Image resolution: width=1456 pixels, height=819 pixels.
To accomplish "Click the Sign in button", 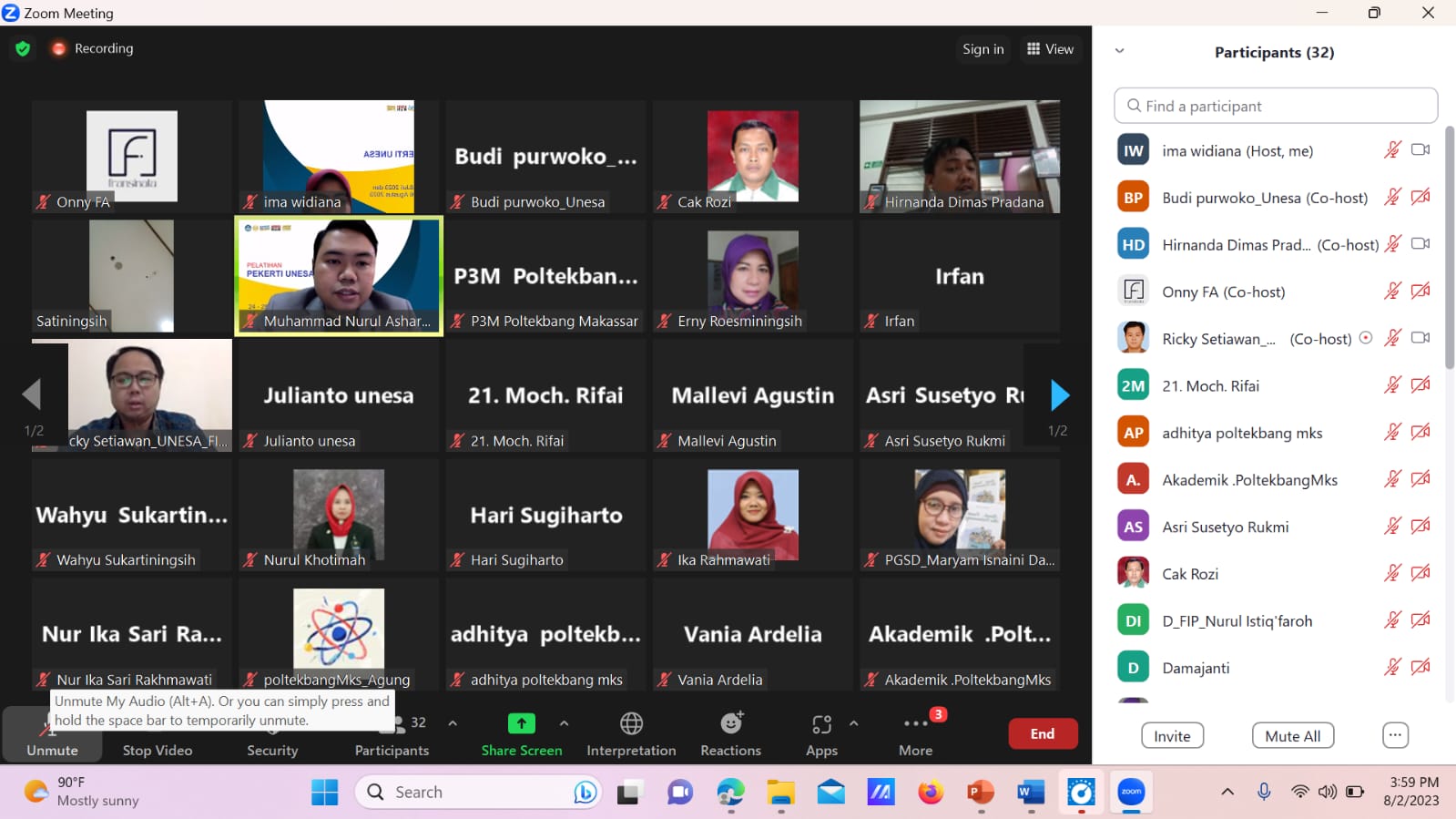I will pos(983,49).
